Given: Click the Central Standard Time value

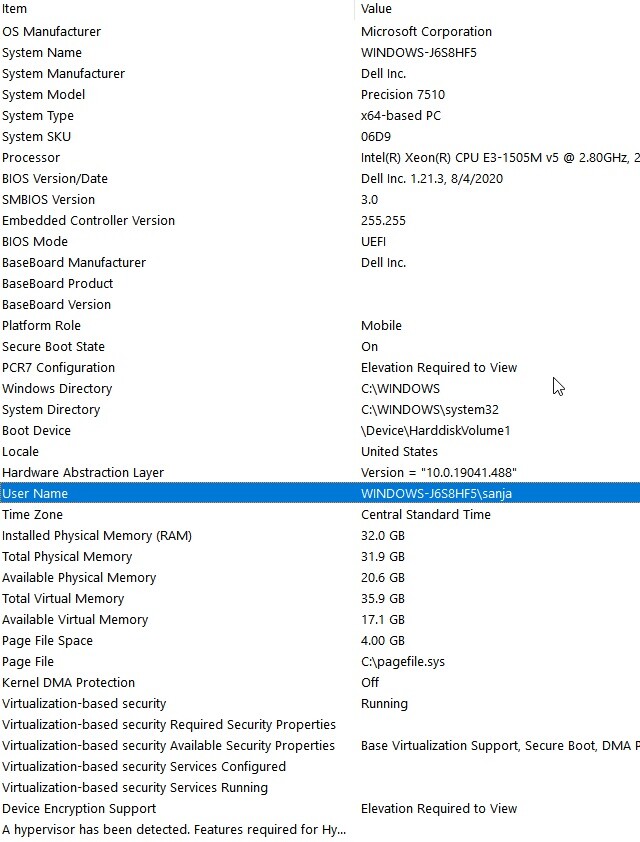Looking at the screenshot, I should click(426, 514).
